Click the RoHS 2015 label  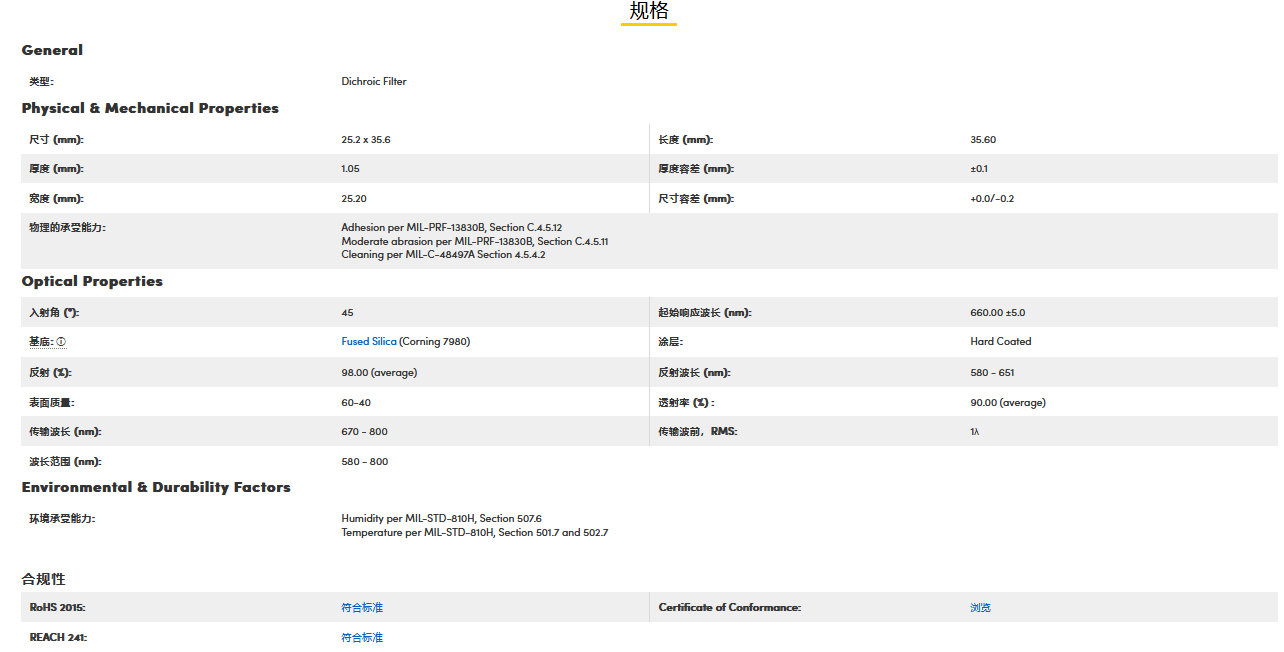(57, 608)
